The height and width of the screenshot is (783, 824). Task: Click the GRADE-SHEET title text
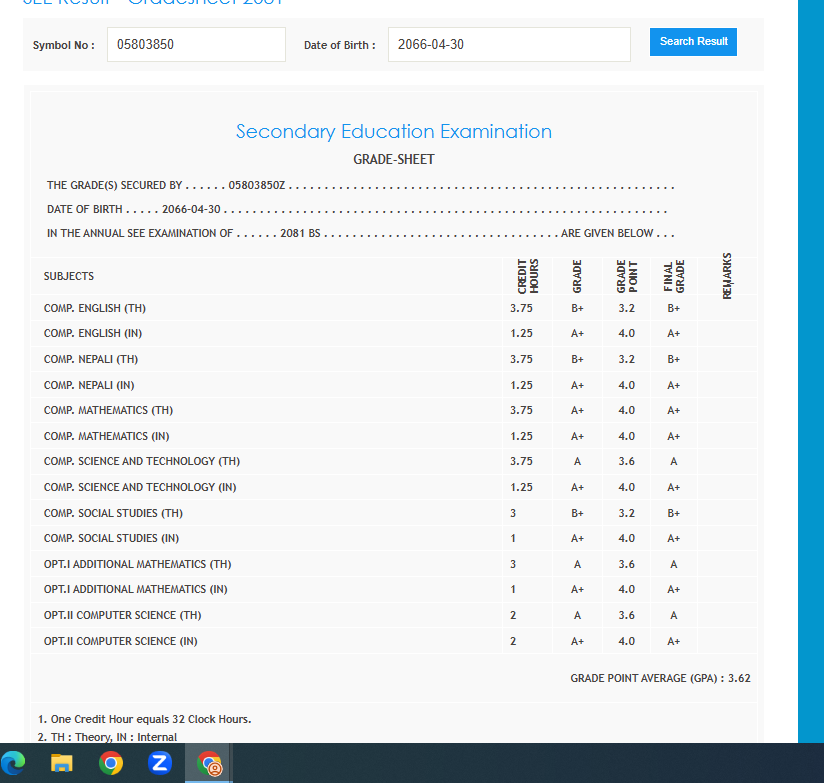[x=393, y=159]
